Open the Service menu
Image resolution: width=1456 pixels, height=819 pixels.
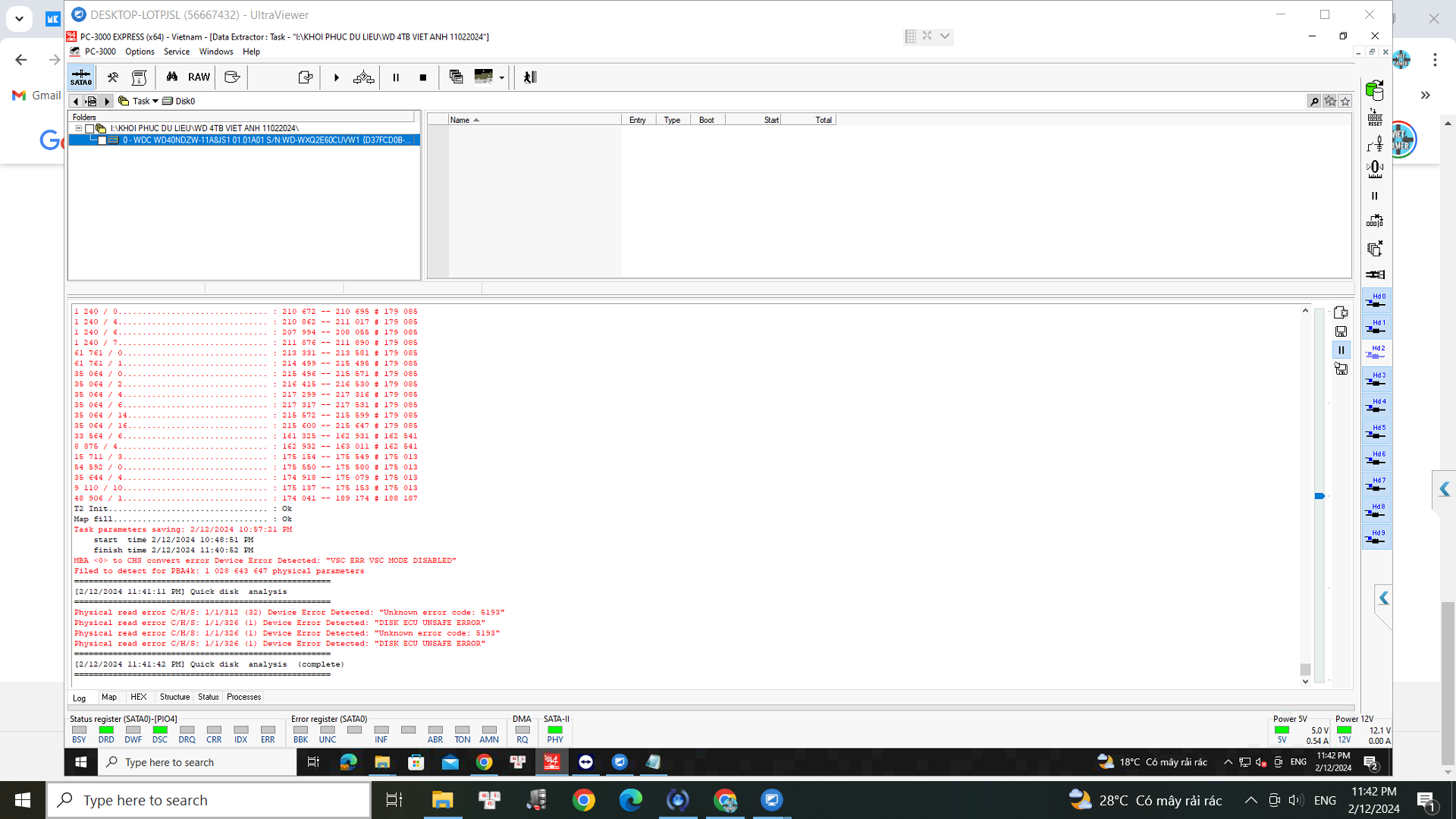pyautogui.click(x=177, y=52)
